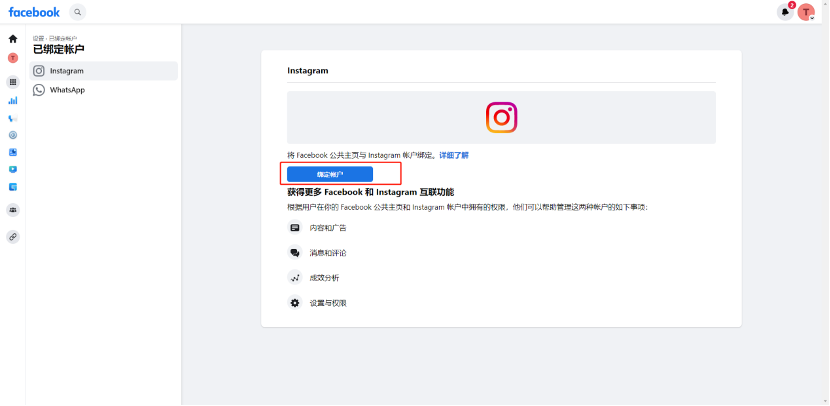The width and height of the screenshot is (830, 406).
Task: Click the 内容和广告 item
Action: [327, 228]
